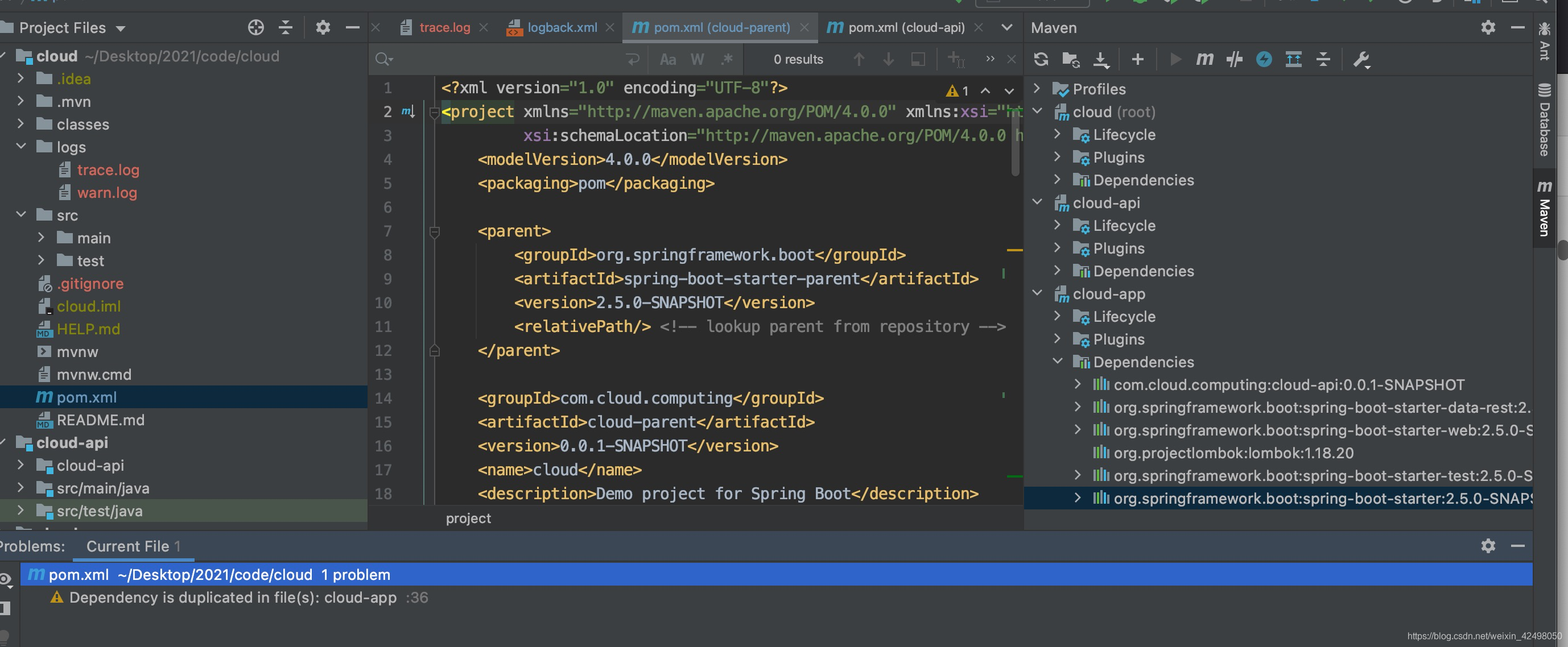Collapse the logs folder
Viewport: 1568px width, 647px height.
(x=21, y=147)
